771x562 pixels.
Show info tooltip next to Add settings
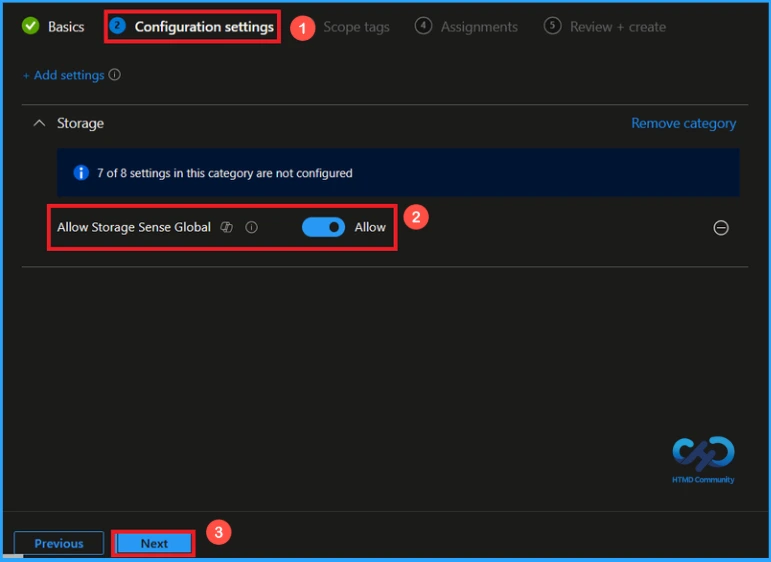pyautogui.click(x=115, y=75)
